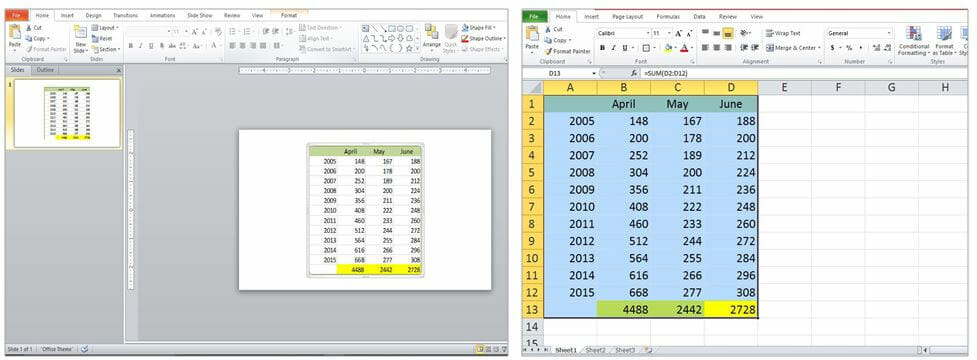
Task: Click the Format as Table icon
Action: tap(945, 41)
